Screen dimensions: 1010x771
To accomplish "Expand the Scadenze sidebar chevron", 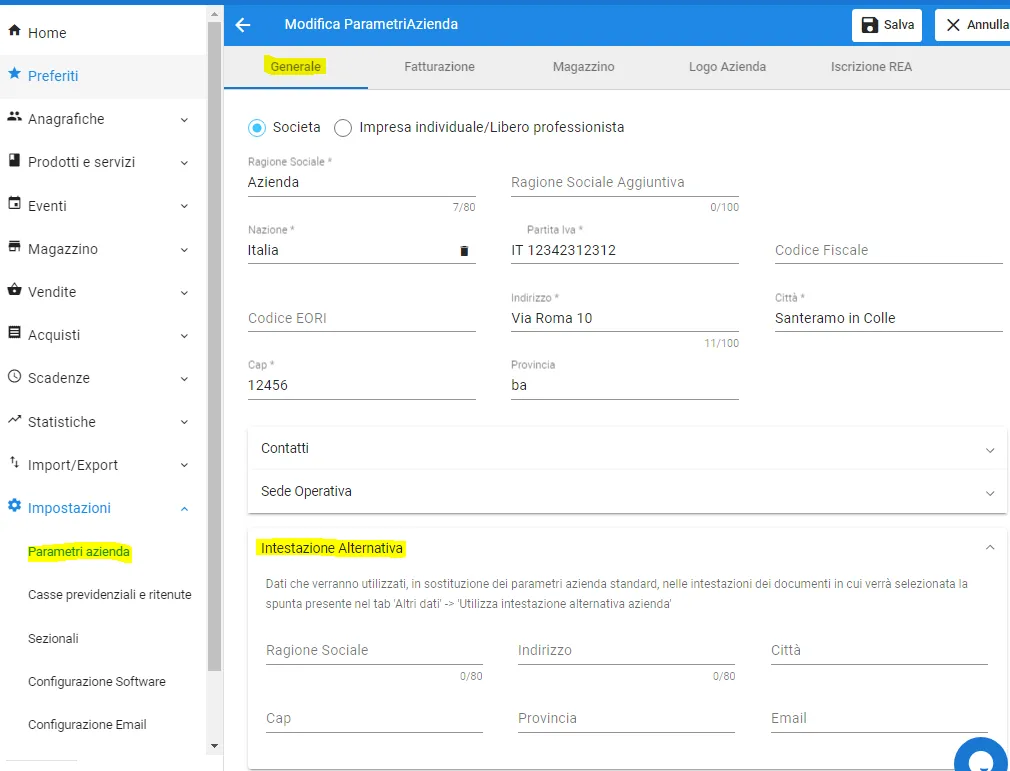I will tap(184, 379).
